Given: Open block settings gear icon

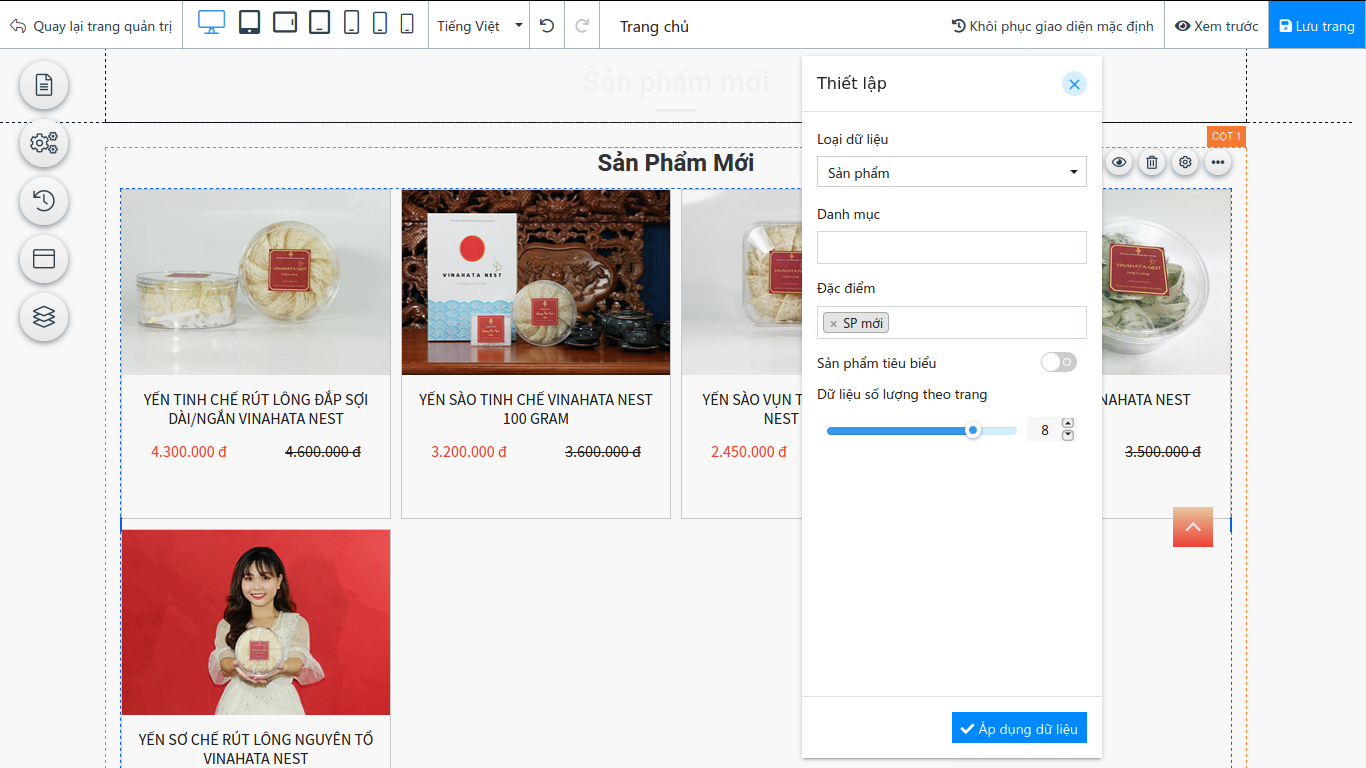Looking at the screenshot, I should pos(1185,162).
